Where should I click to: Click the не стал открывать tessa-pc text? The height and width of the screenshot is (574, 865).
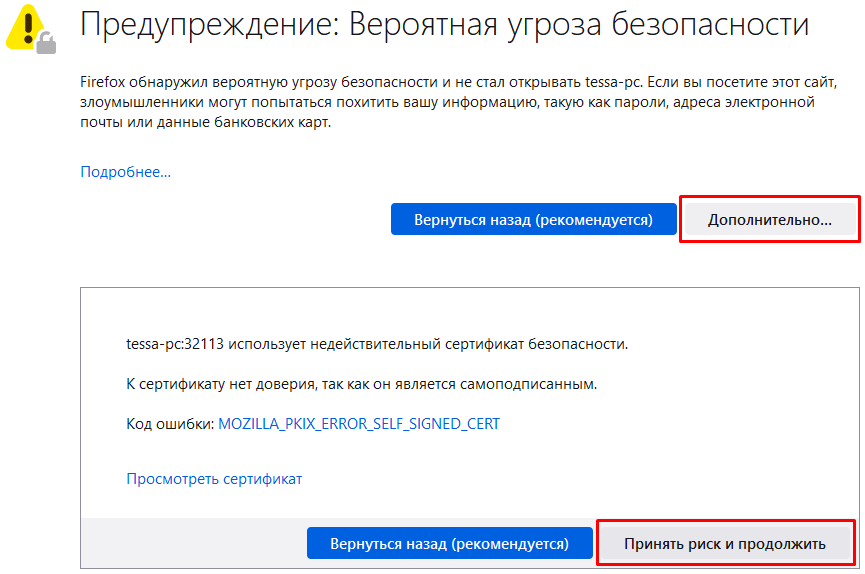coord(556,82)
